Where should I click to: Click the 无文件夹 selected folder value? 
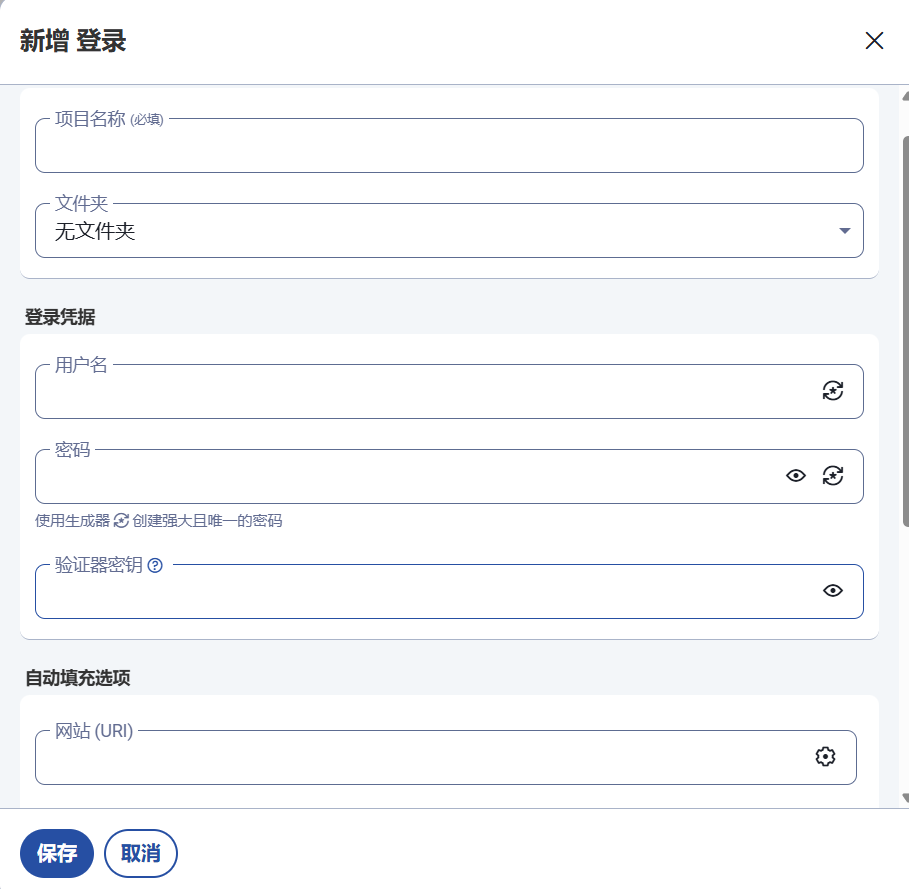[x=95, y=232]
